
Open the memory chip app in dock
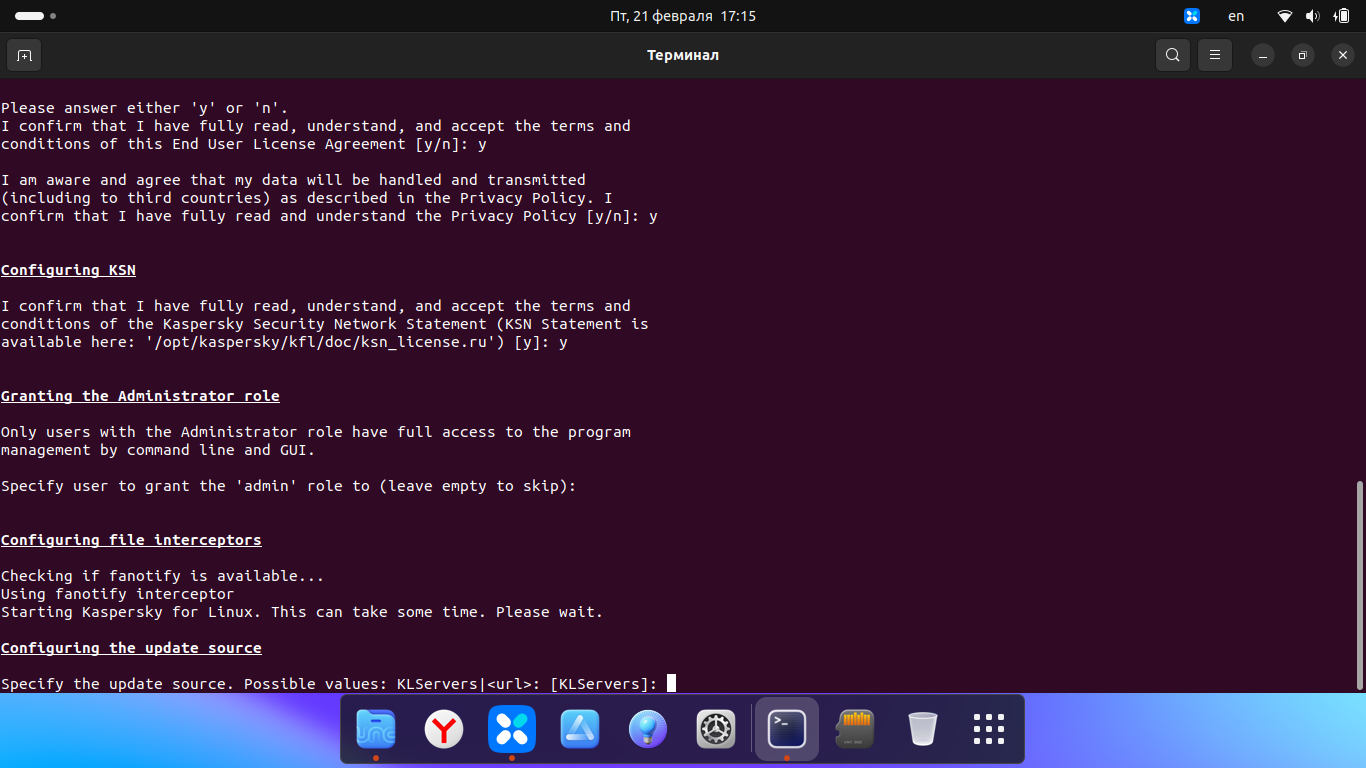(x=855, y=729)
